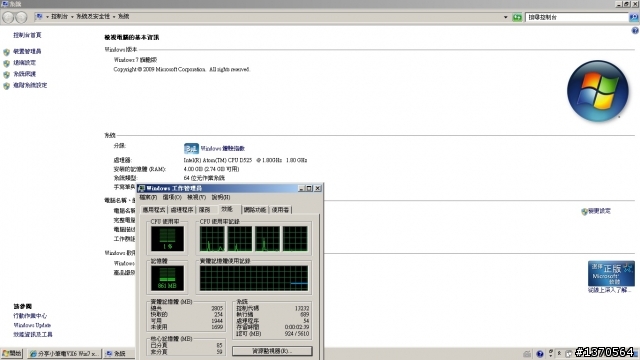Open the 行動作業中心 link
The height and width of the screenshot is (360, 640).
click(30, 316)
